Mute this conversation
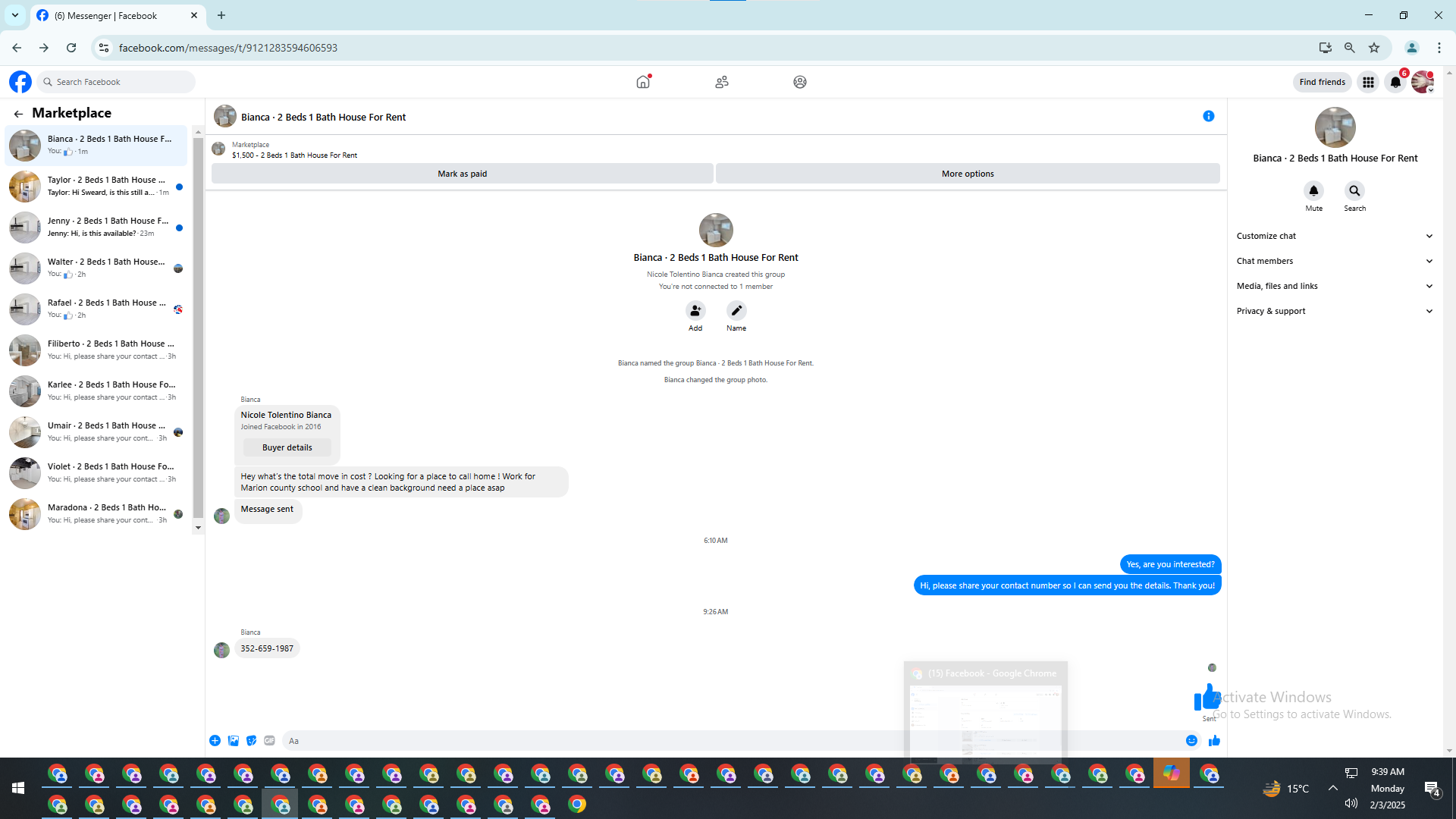Image resolution: width=1456 pixels, height=819 pixels. click(1314, 191)
